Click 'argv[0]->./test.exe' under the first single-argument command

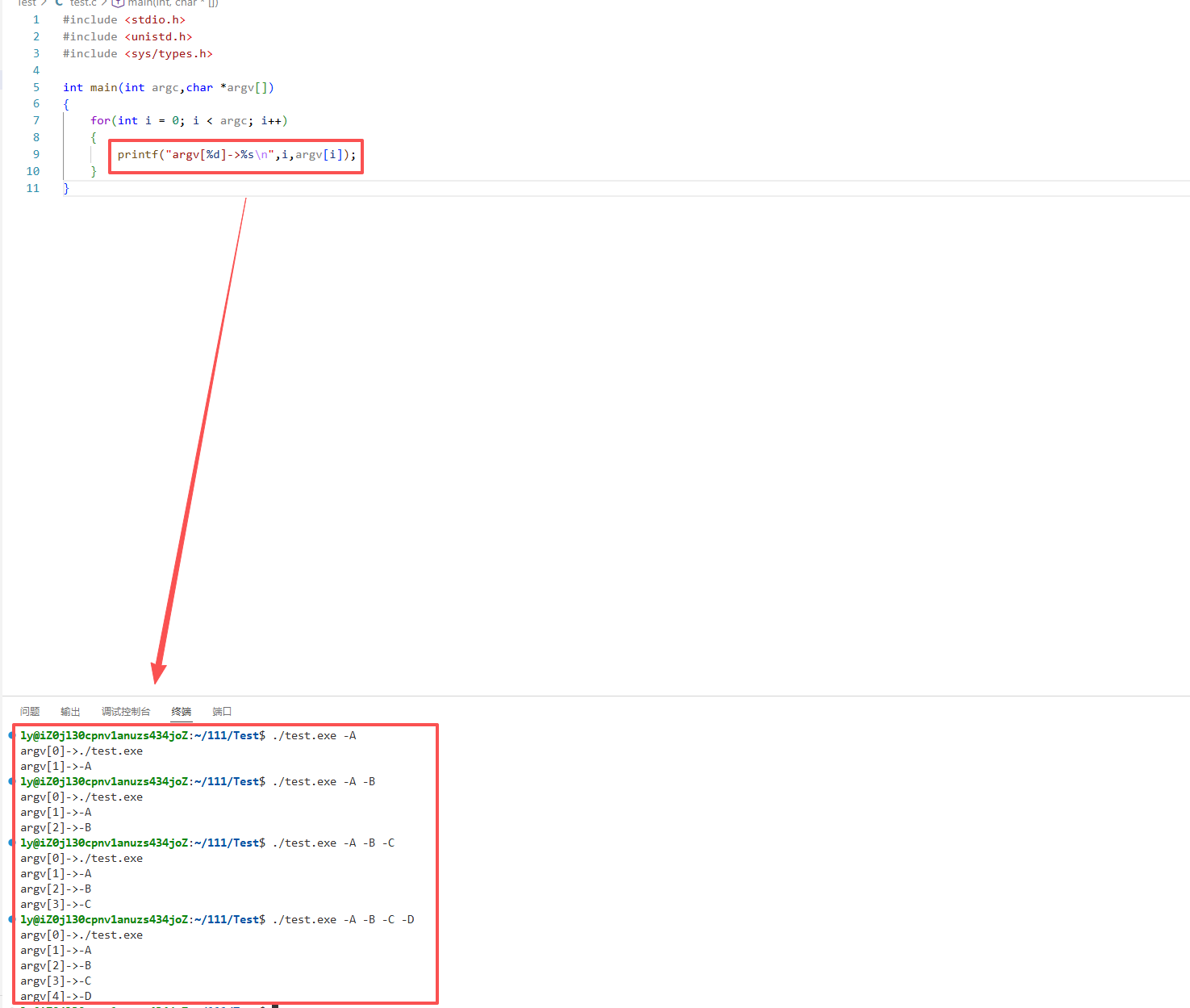point(81,751)
